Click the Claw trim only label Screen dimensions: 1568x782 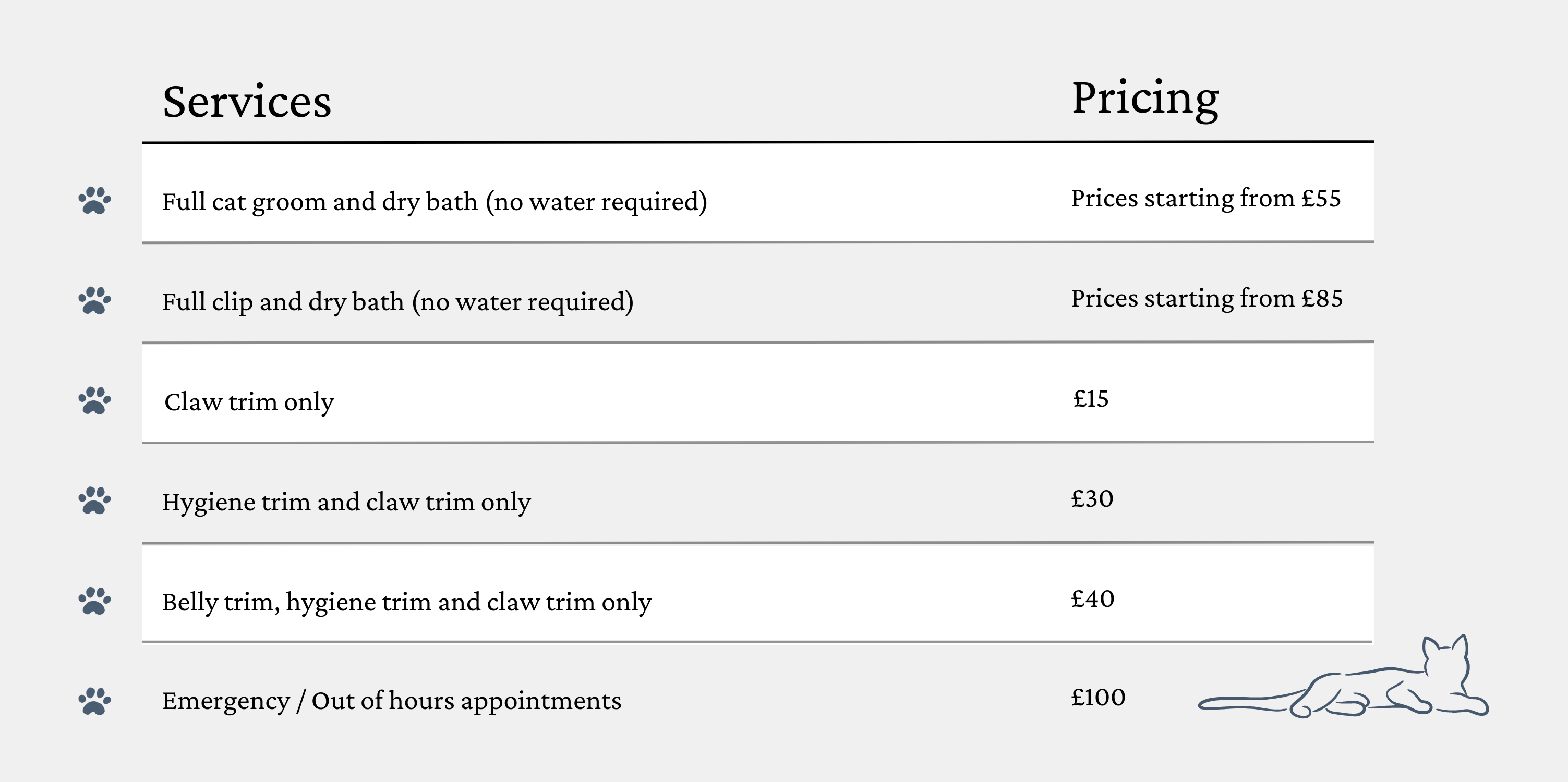pos(249,401)
